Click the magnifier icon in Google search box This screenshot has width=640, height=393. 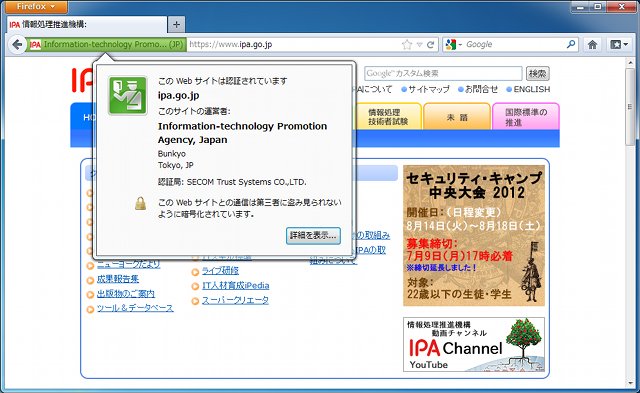coord(571,44)
